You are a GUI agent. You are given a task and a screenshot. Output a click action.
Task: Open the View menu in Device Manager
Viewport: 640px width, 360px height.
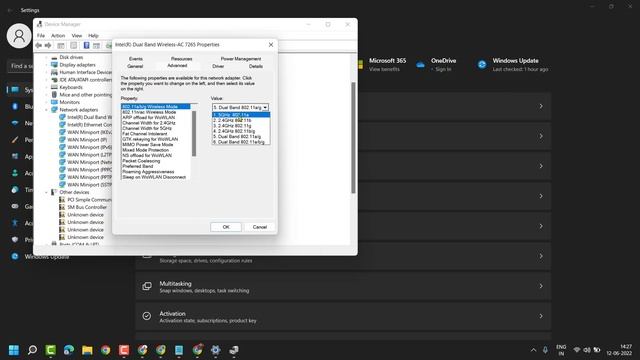click(77, 36)
